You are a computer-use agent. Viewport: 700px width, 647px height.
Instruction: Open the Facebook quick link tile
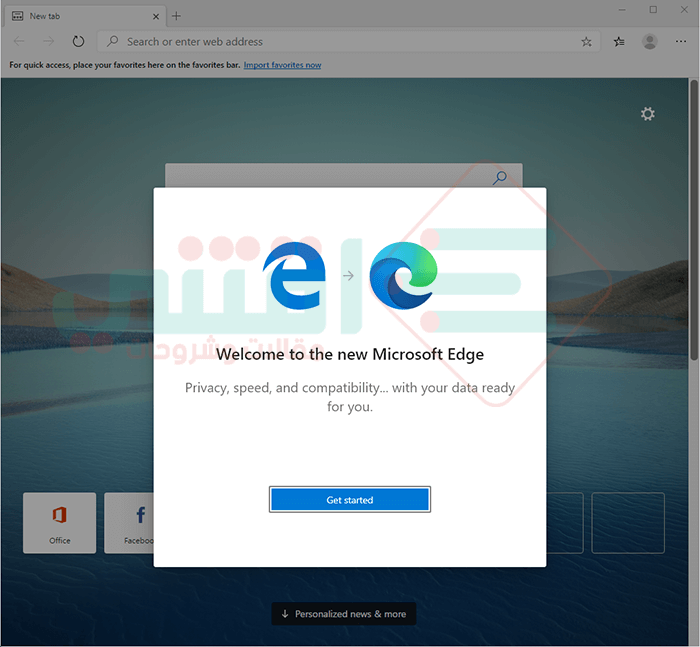click(129, 523)
